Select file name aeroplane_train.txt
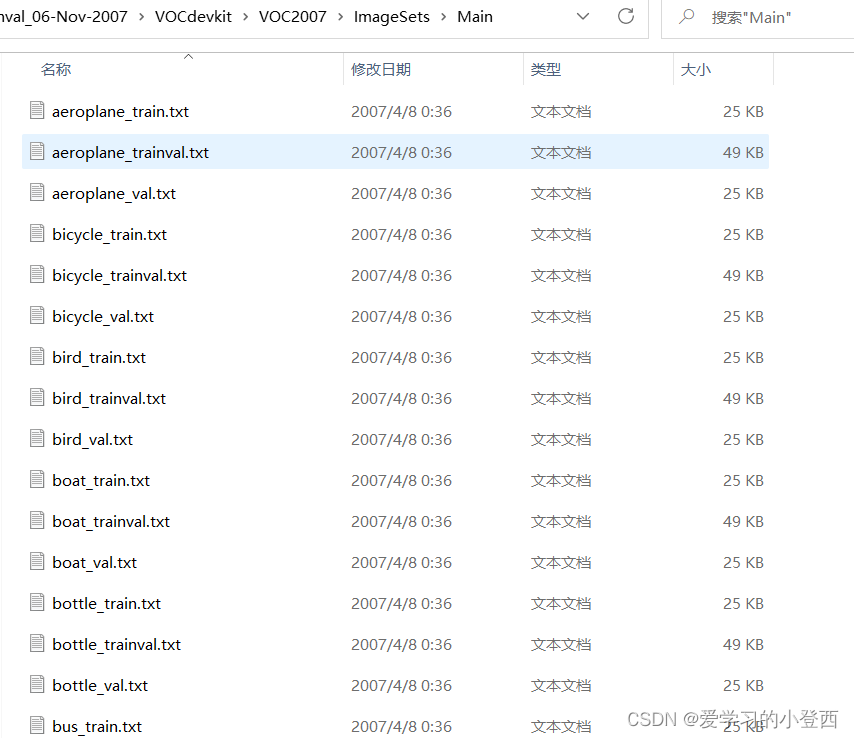Viewport: 854px width, 738px height. [120, 112]
